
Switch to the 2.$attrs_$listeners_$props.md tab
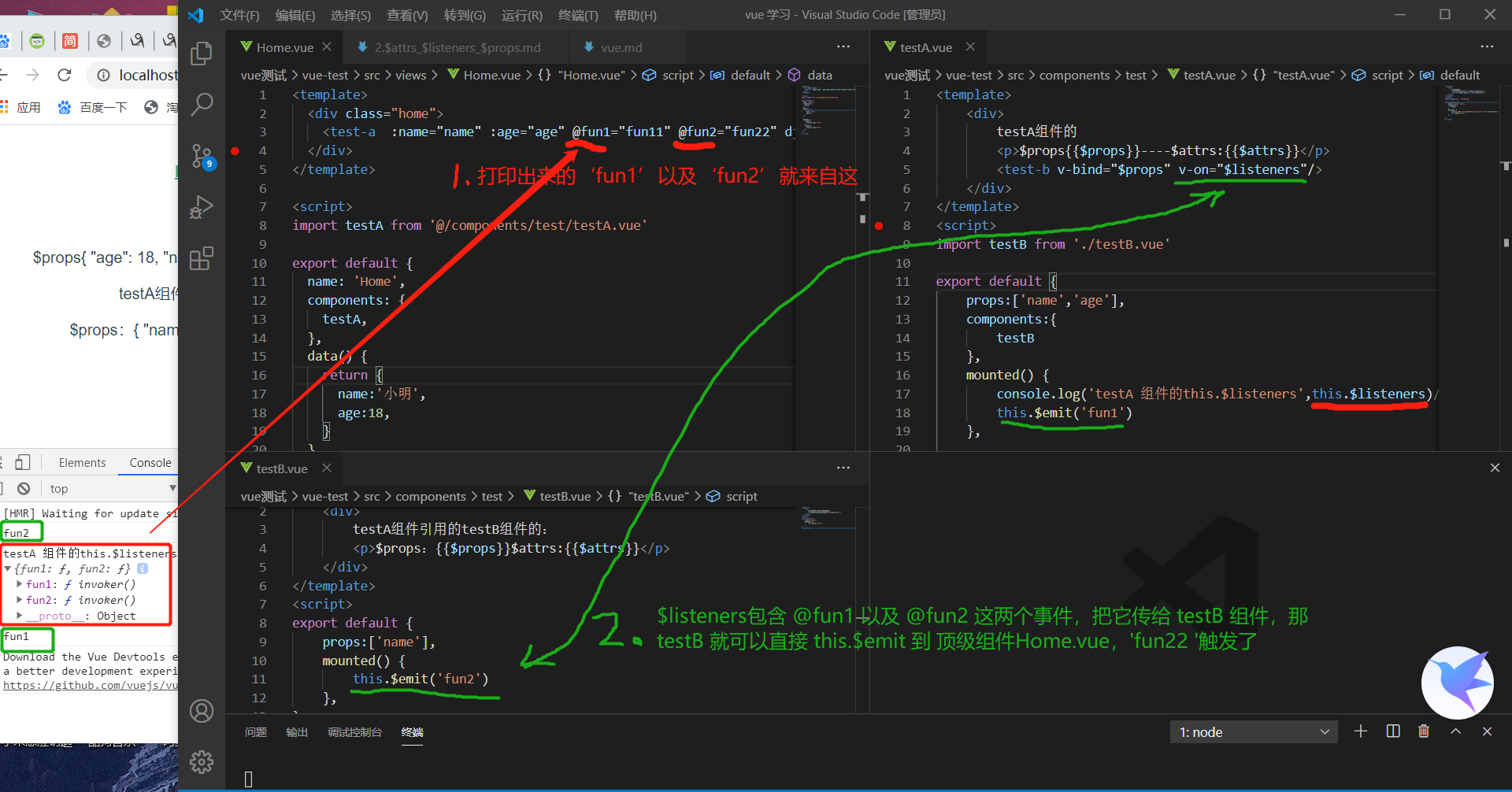point(458,47)
